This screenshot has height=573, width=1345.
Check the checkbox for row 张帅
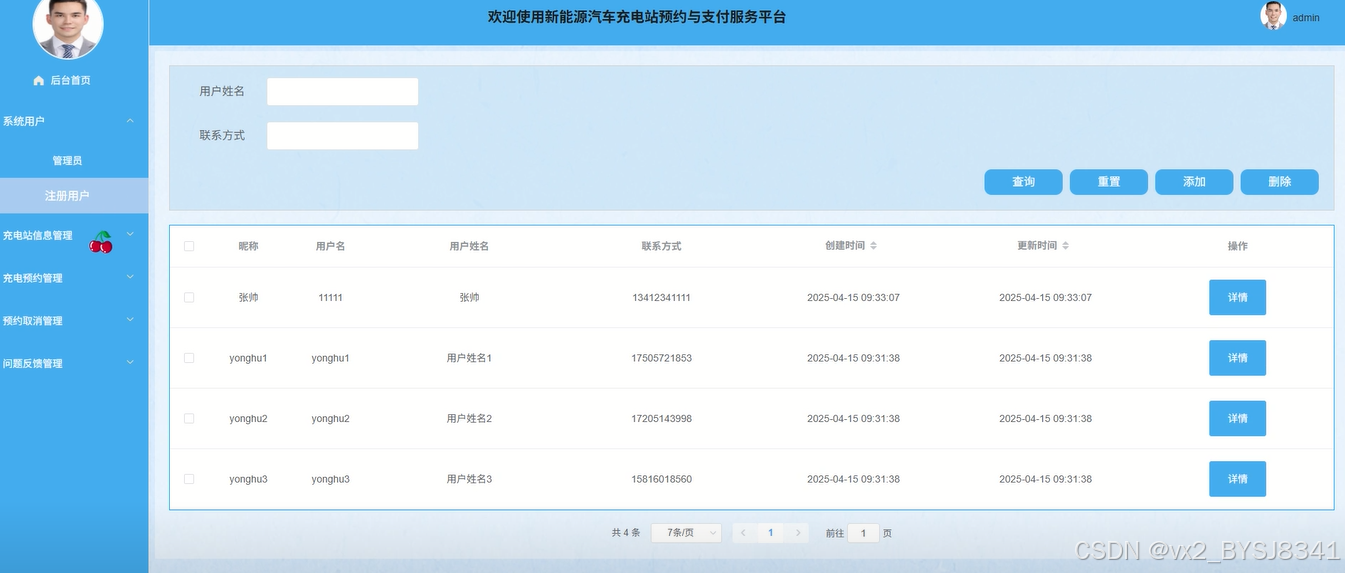(189, 298)
